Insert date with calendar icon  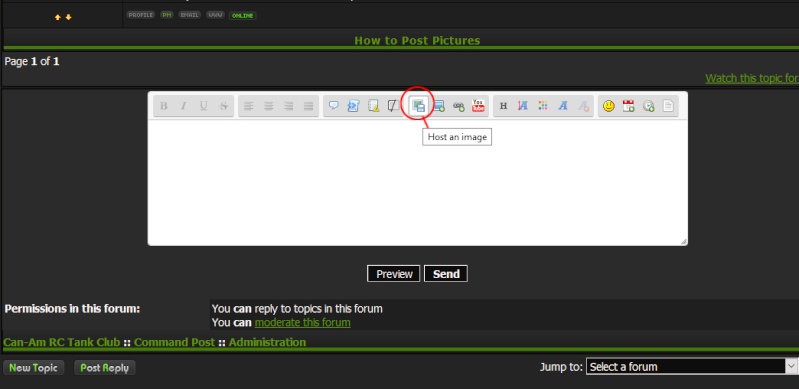[x=628, y=106]
